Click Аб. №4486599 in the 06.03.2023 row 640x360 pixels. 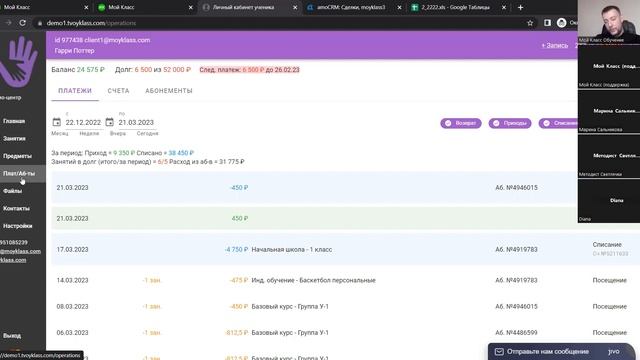click(516, 333)
